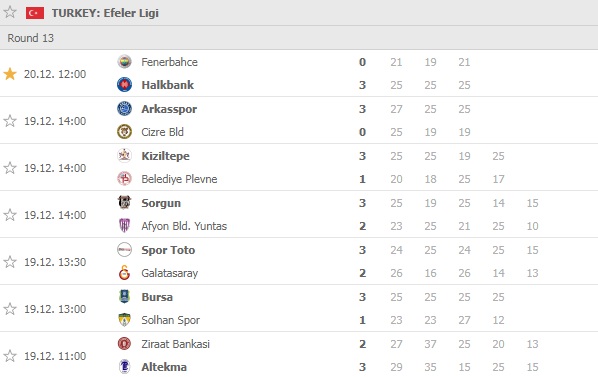Click the Bursa team crest

click(x=124, y=297)
